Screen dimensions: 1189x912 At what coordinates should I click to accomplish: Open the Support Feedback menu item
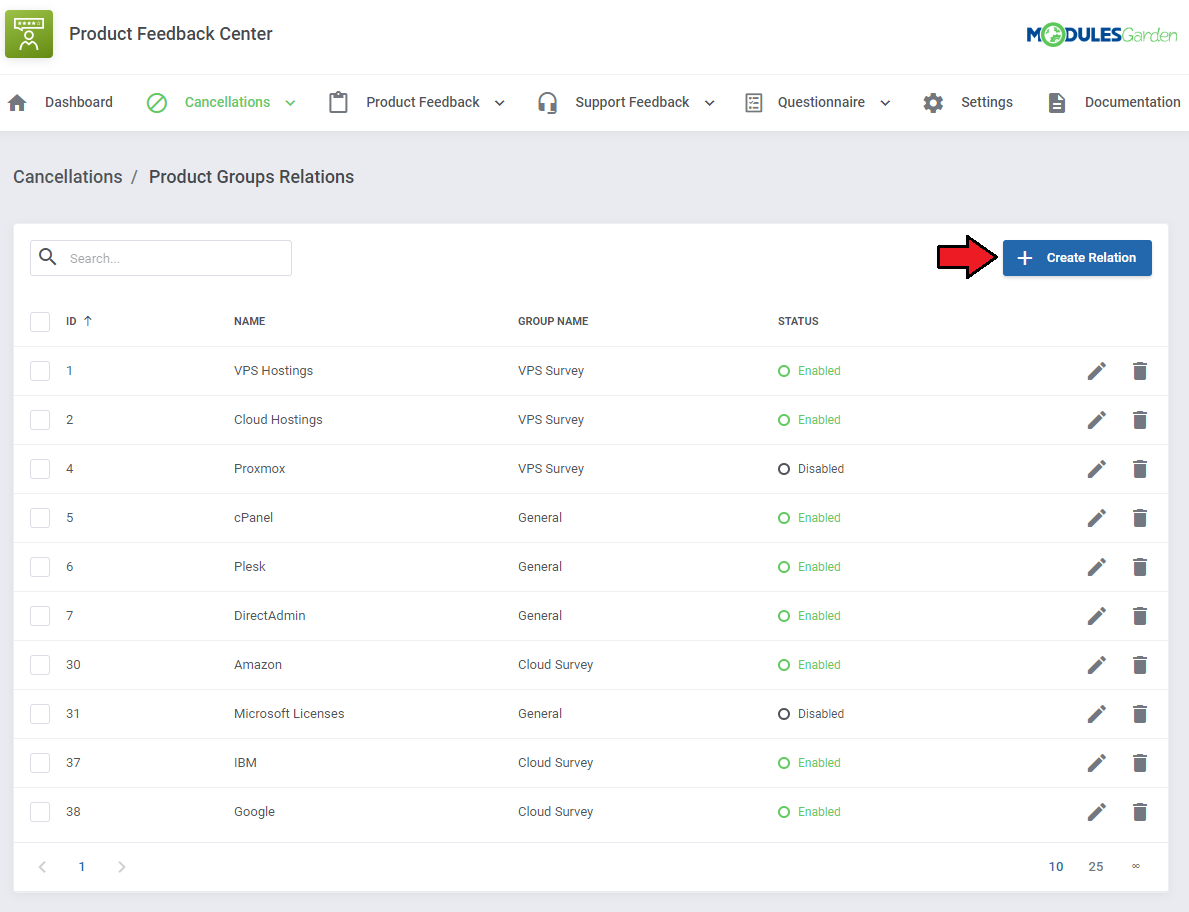pos(632,102)
